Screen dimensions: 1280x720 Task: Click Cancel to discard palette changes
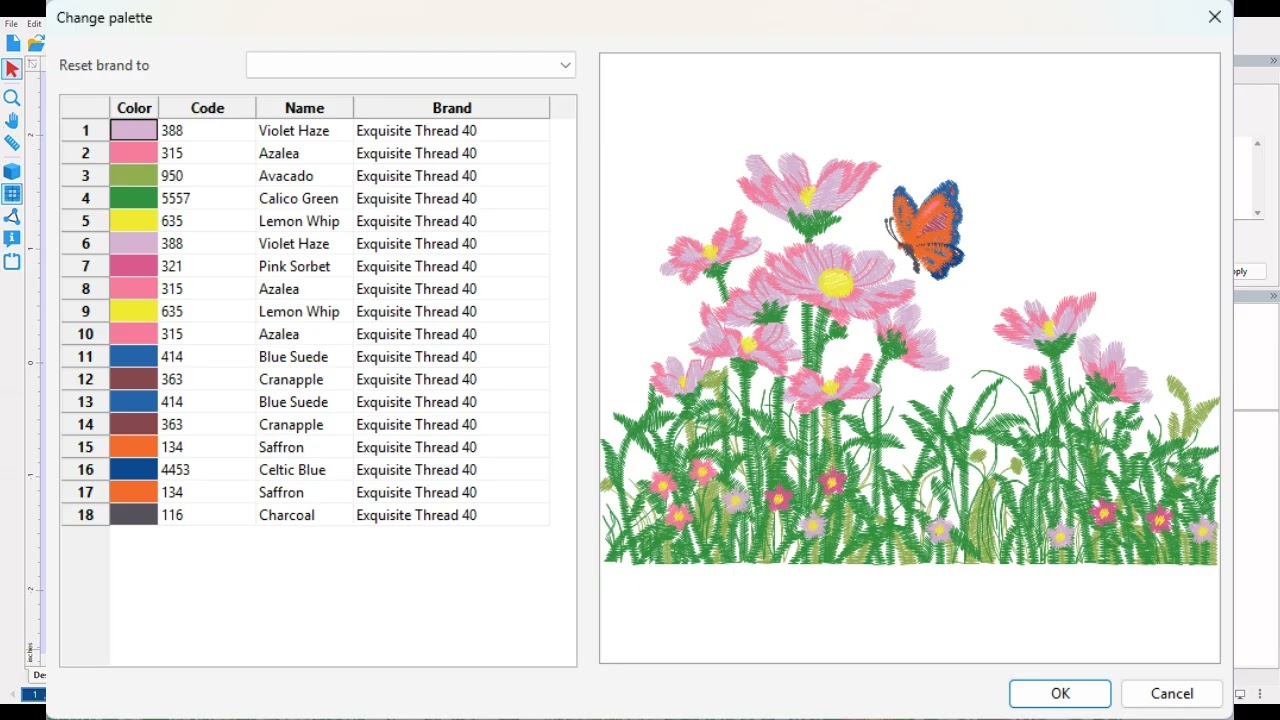(x=1172, y=694)
